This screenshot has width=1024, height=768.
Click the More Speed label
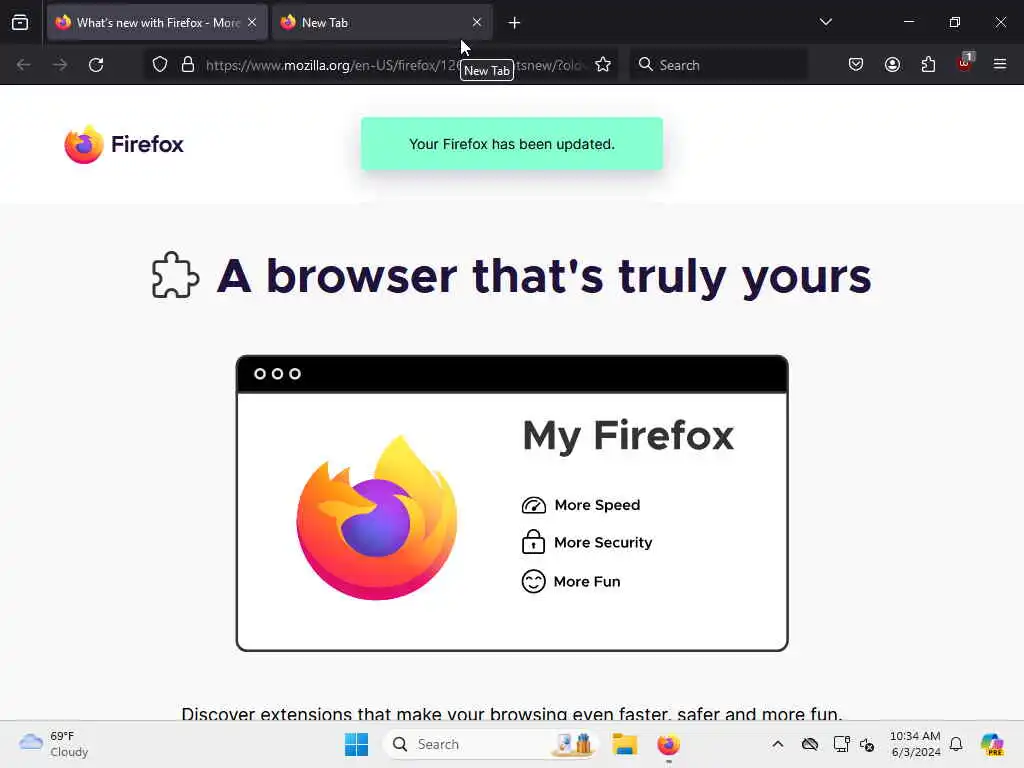597,505
